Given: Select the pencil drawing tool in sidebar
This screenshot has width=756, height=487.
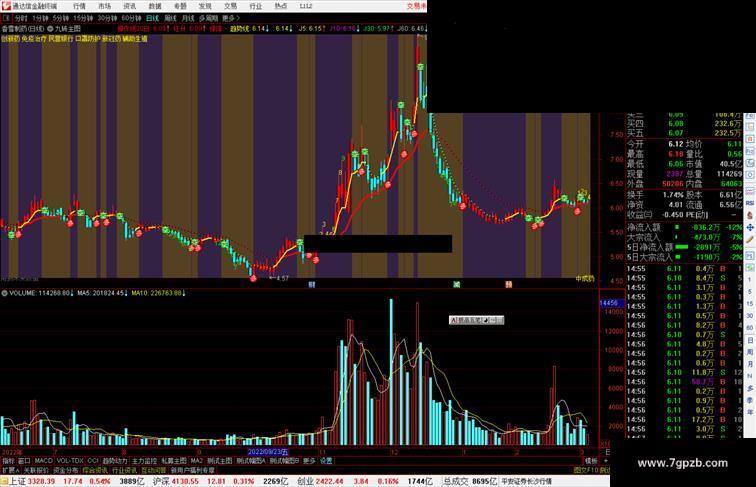Looking at the screenshot, I should coord(750,240).
